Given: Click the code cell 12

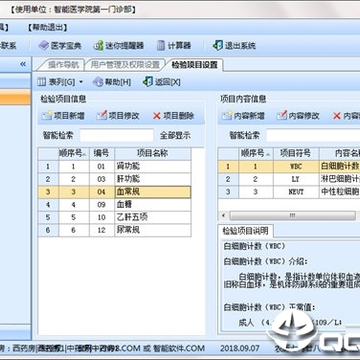Looking at the screenshot, I should pyautogui.click(x=102, y=230).
